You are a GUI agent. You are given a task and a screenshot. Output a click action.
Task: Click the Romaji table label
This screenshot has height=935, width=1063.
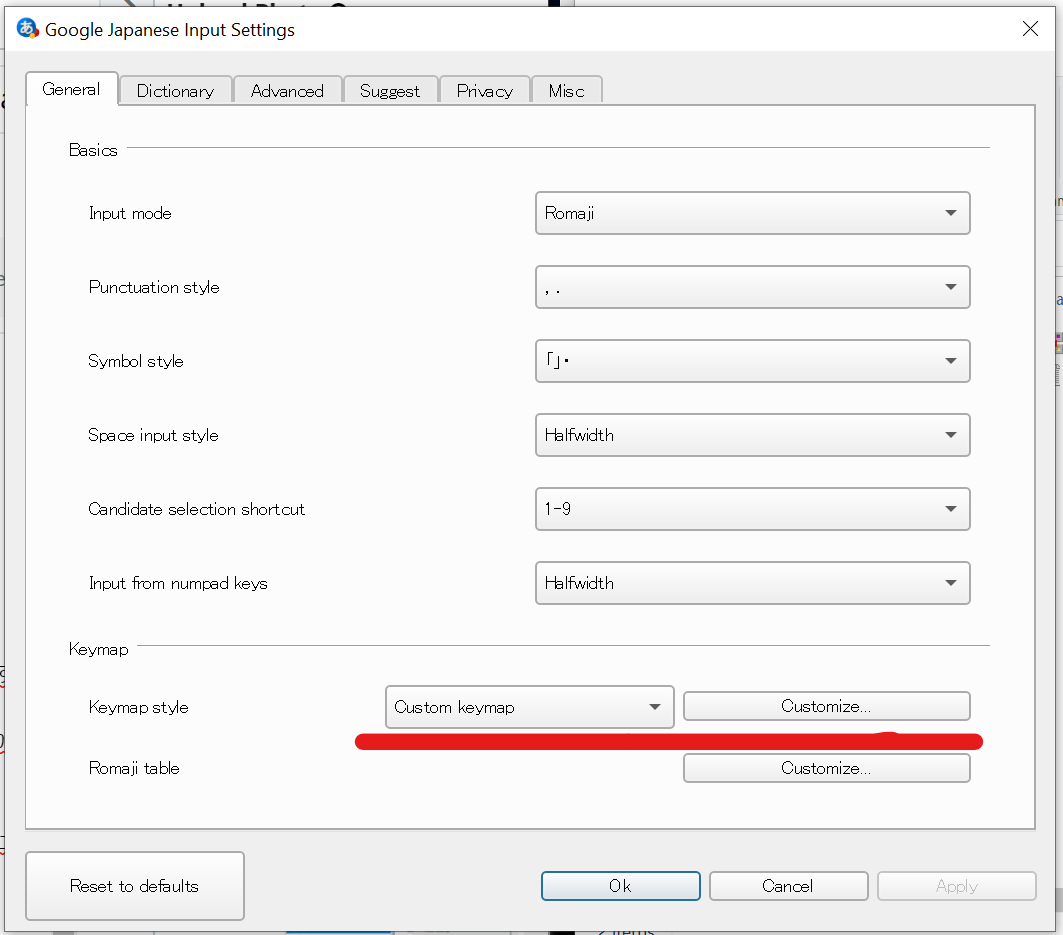[x=134, y=768]
